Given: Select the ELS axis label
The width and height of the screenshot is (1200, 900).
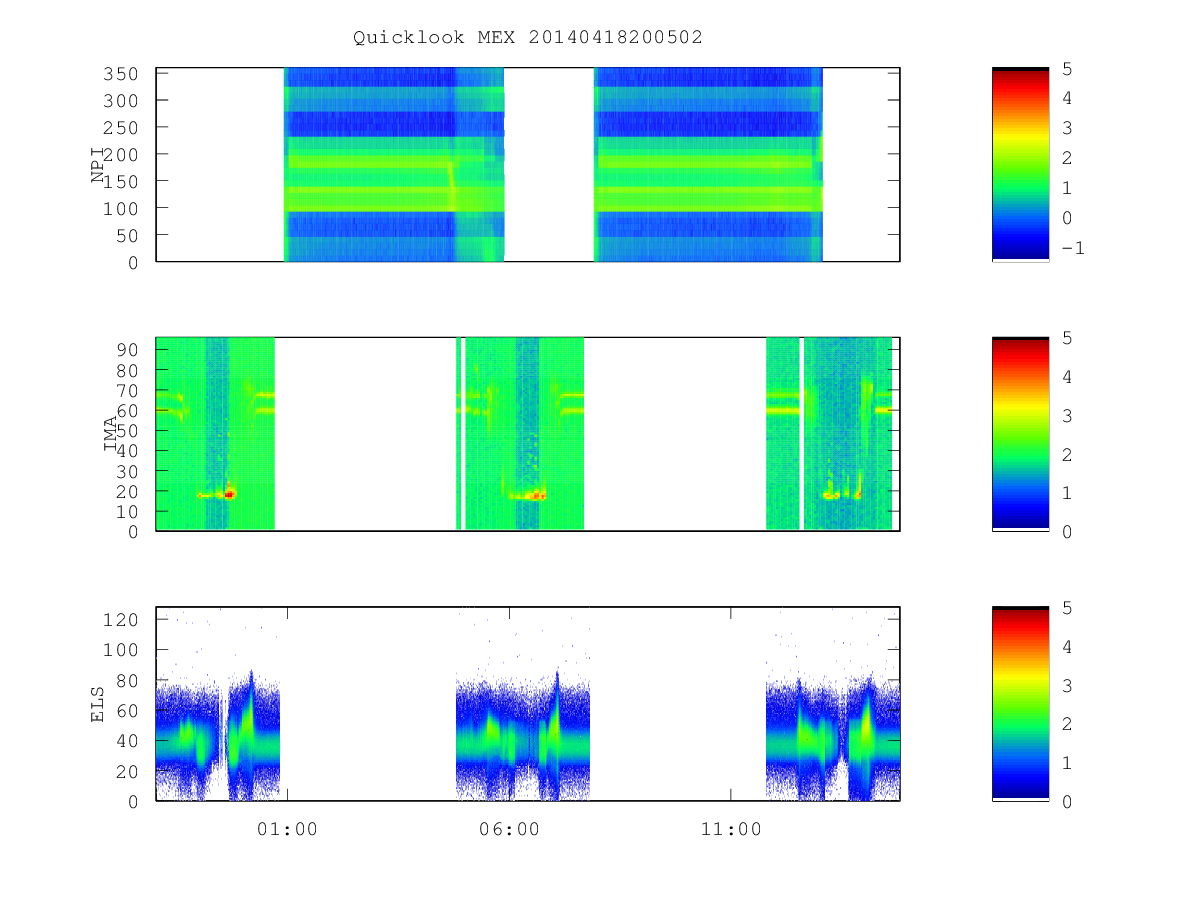Looking at the screenshot, I should (98, 704).
